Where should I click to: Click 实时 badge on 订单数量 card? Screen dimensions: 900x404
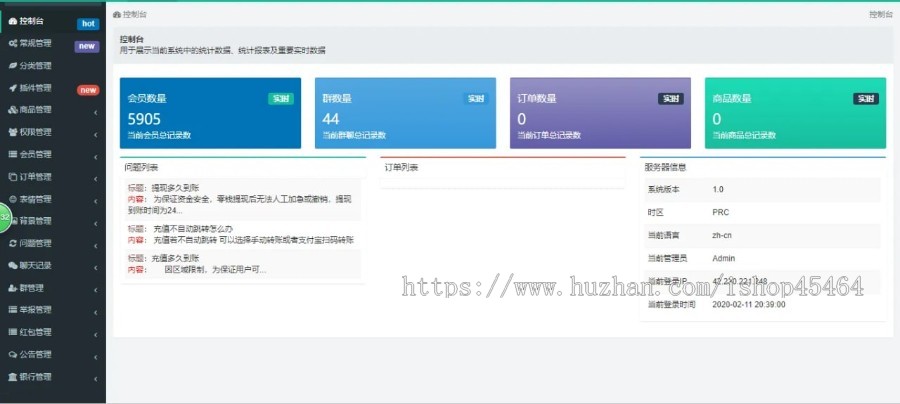(x=671, y=99)
